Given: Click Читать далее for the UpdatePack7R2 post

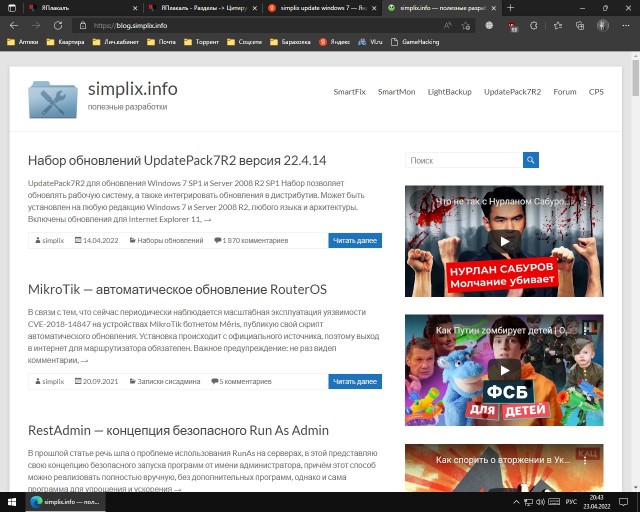Looking at the screenshot, I should pyautogui.click(x=355, y=240).
